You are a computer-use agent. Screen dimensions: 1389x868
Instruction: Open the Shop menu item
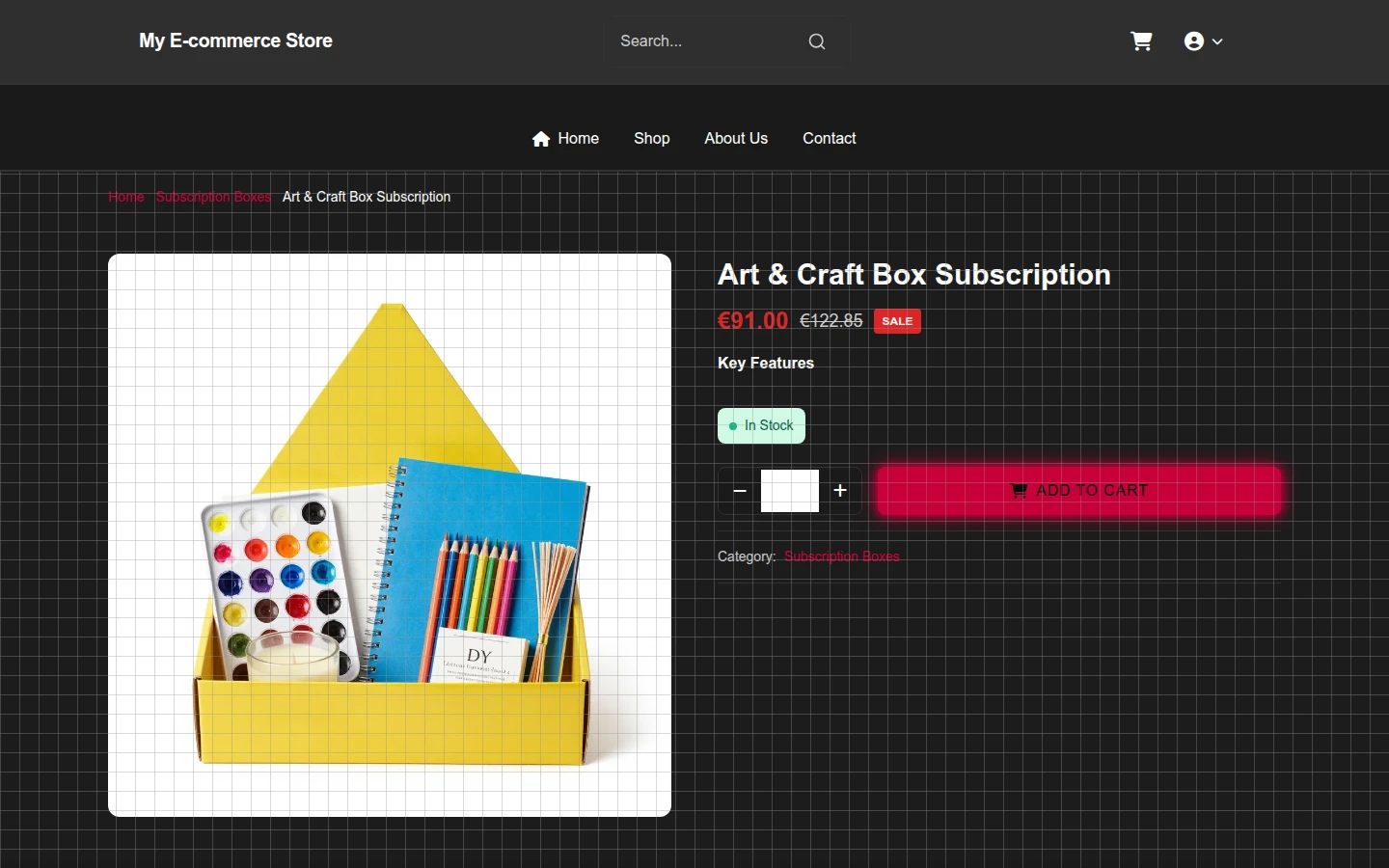coord(652,139)
